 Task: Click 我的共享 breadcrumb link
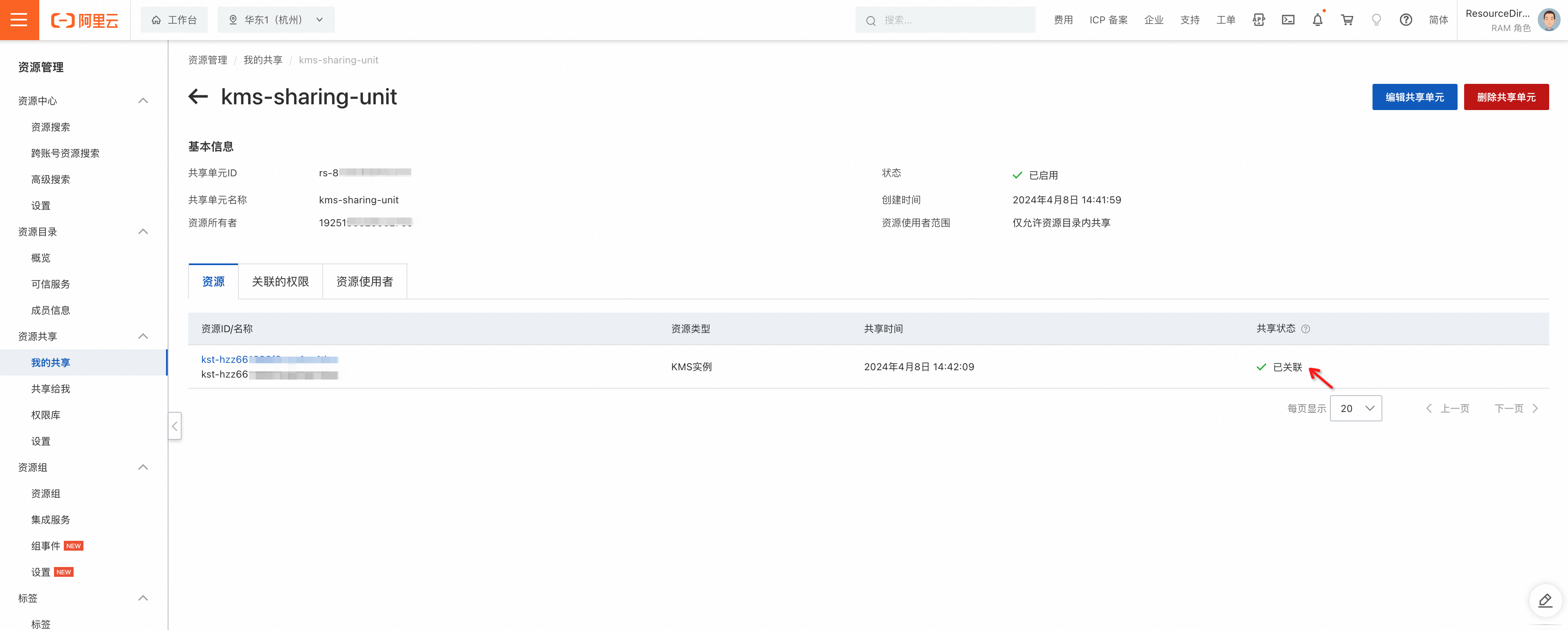pyautogui.click(x=263, y=60)
